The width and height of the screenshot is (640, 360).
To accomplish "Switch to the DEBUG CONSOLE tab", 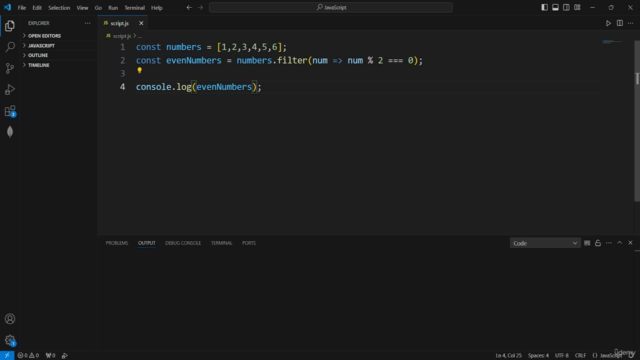I will point(183,243).
